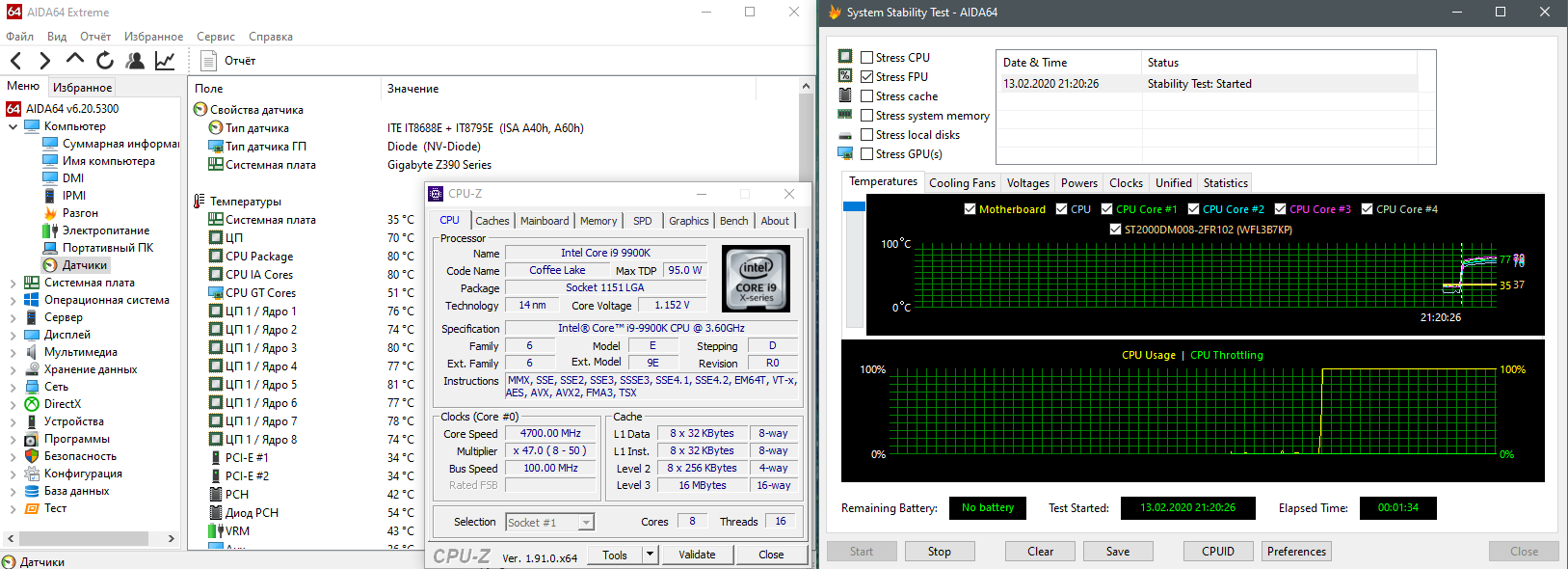
Task: Open the CPU-Z Tools dropdown arrow
Action: click(x=651, y=555)
